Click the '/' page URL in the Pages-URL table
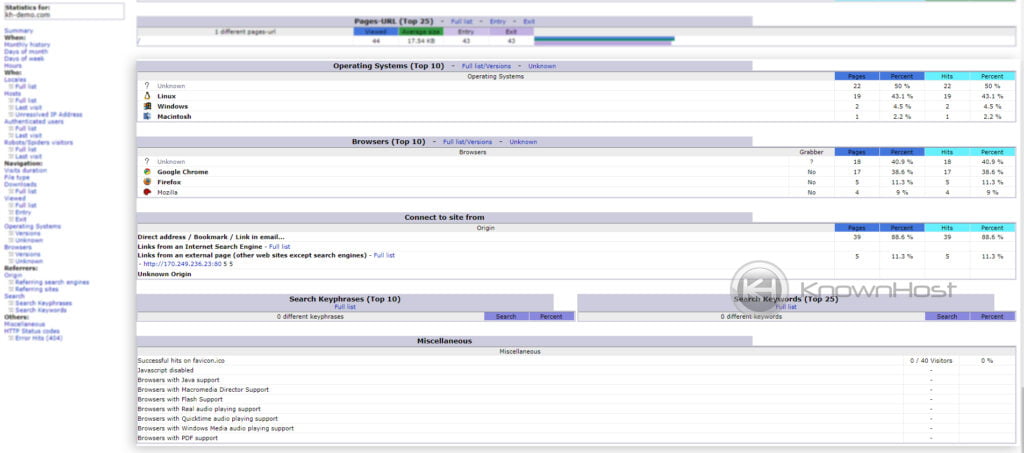The height and width of the screenshot is (453, 1024). click(x=138, y=41)
